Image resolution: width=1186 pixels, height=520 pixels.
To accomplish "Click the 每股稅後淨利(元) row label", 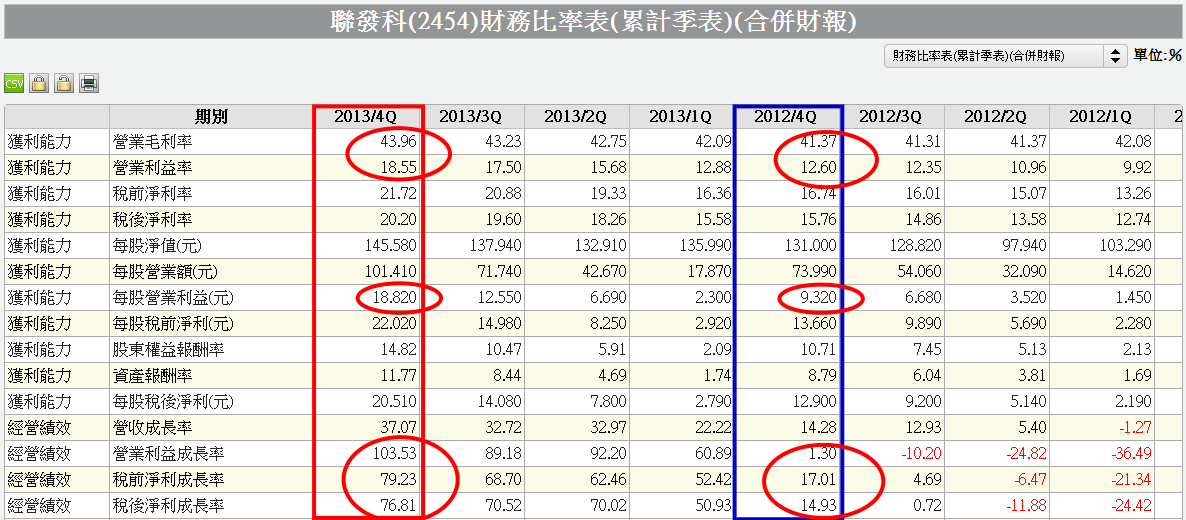I will point(172,401).
